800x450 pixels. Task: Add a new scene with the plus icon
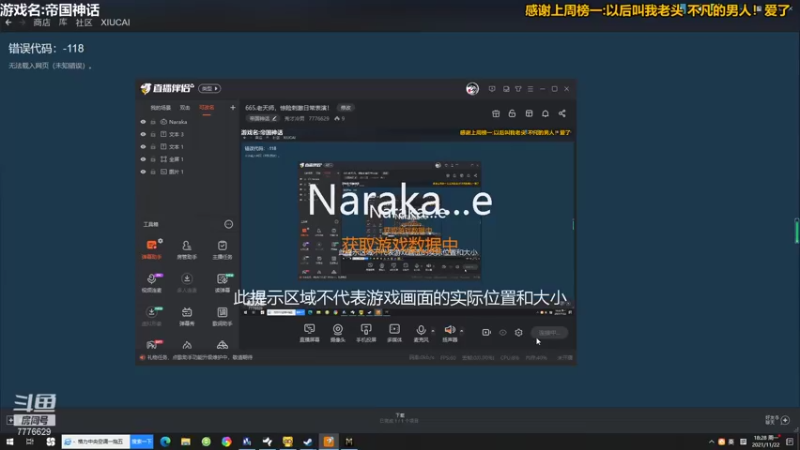coord(233,108)
